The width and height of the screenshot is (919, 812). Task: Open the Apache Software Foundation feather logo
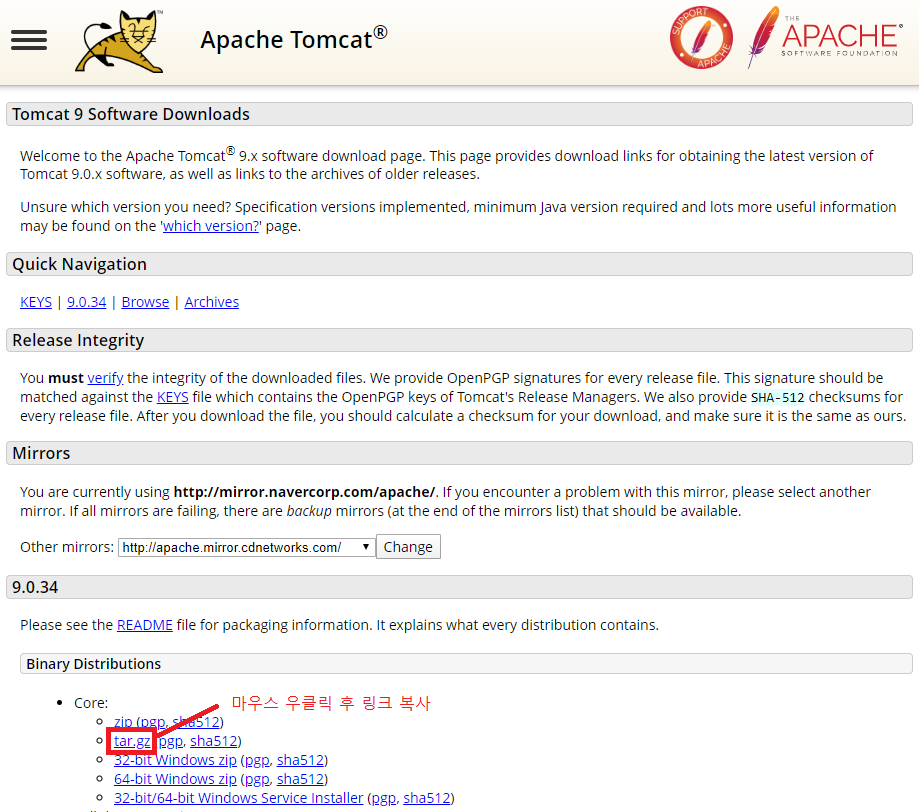pyautogui.click(x=825, y=38)
